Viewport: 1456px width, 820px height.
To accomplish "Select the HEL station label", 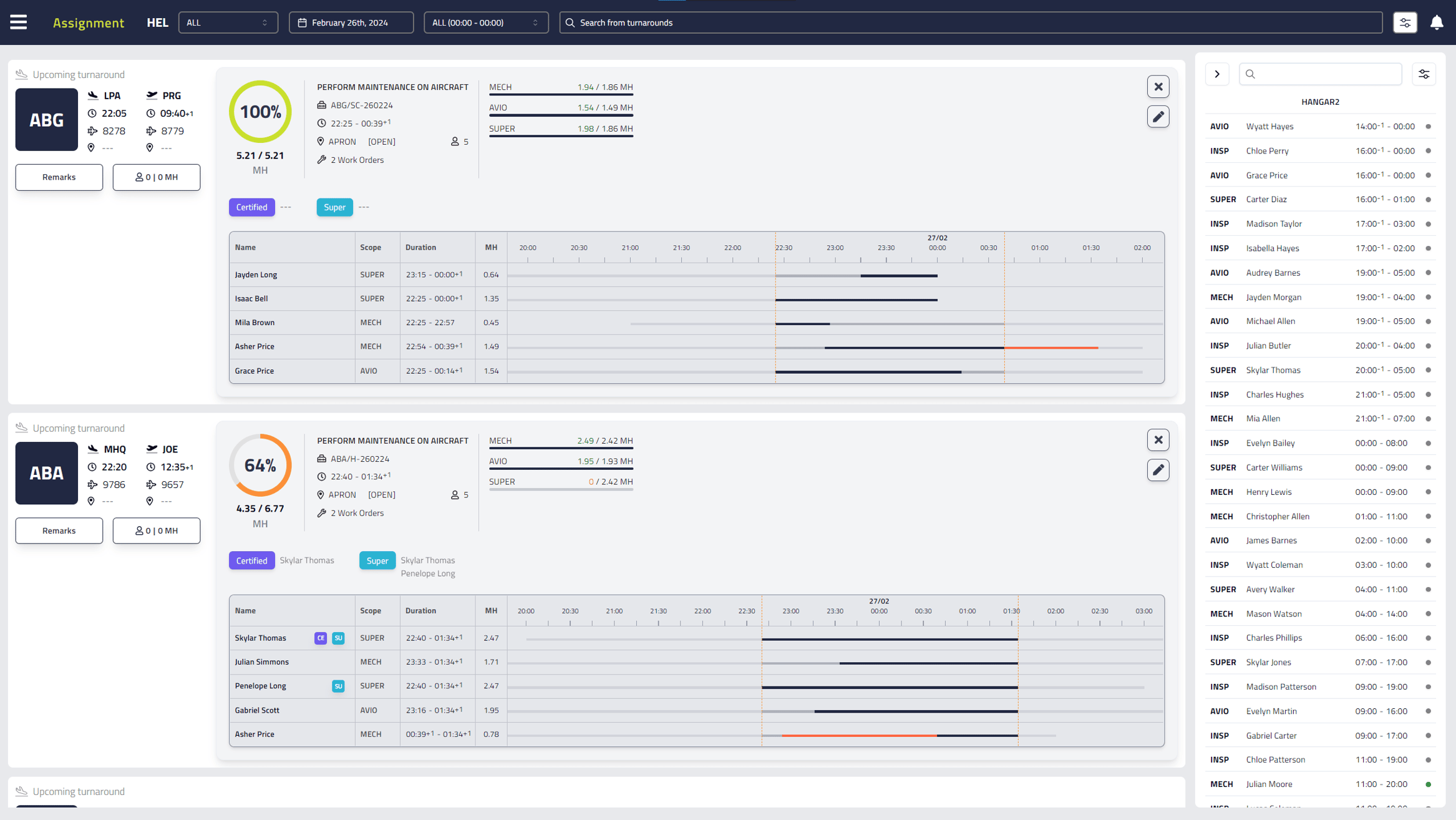I will pyautogui.click(x=157, y=22).
